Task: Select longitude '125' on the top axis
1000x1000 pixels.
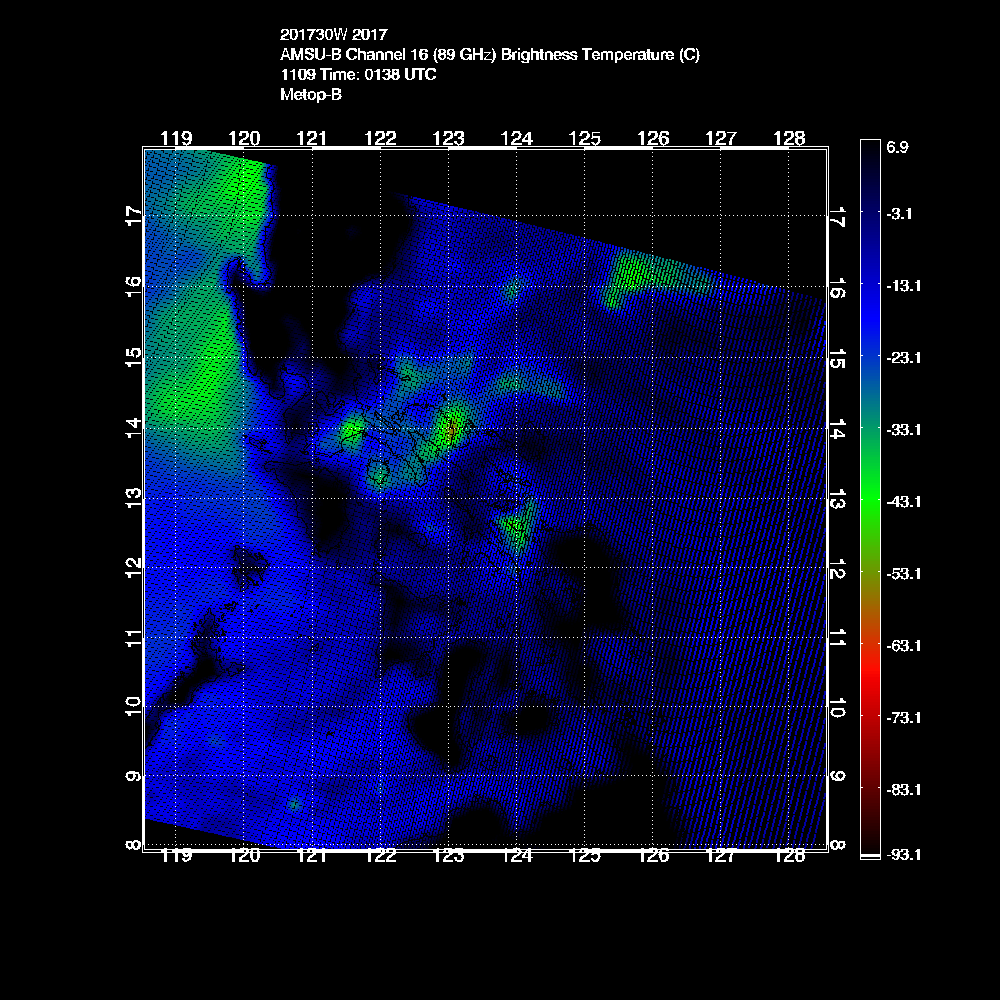Action: [585, 138]
